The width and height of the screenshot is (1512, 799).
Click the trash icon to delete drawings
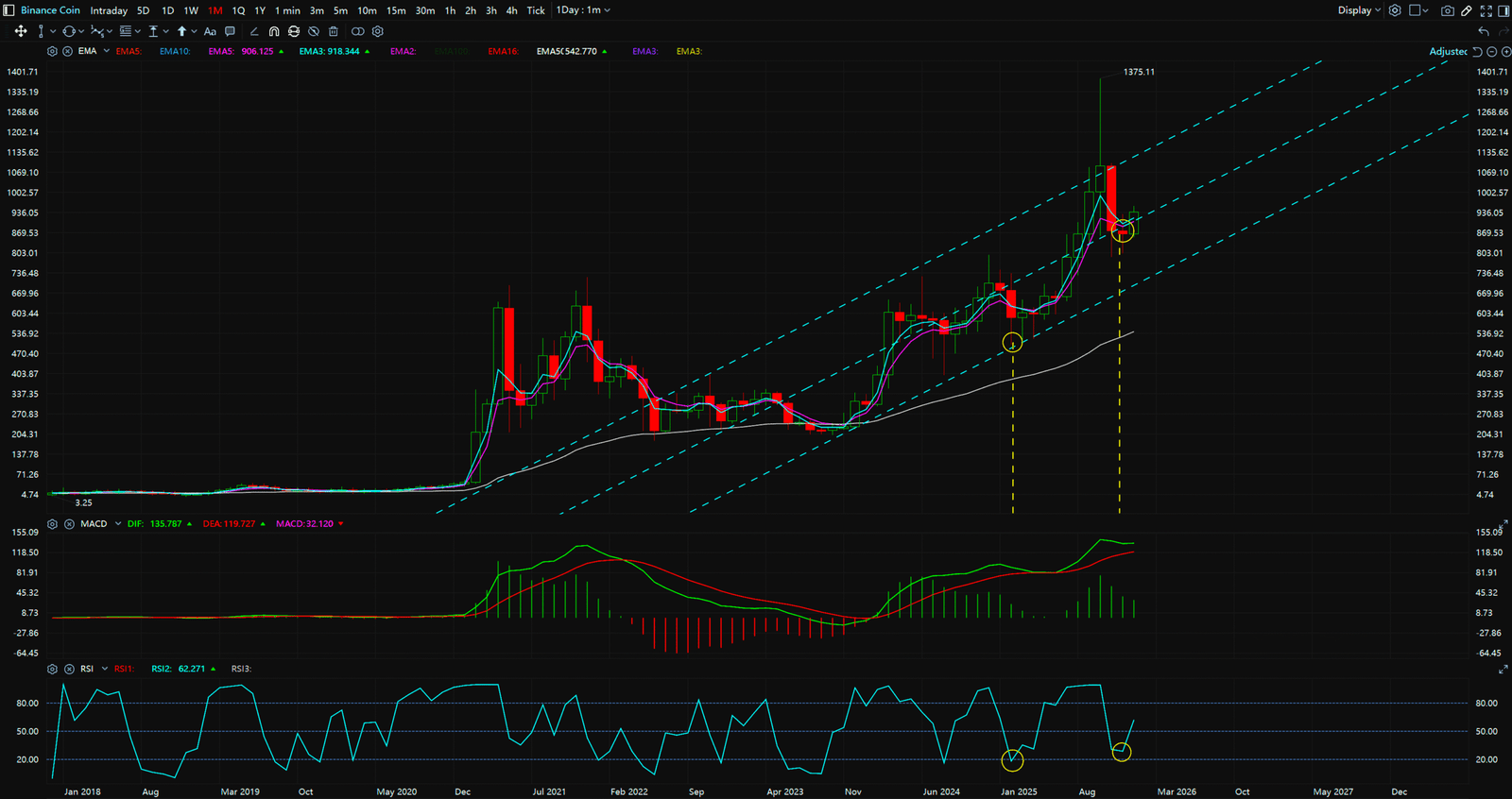pos(334,31)
